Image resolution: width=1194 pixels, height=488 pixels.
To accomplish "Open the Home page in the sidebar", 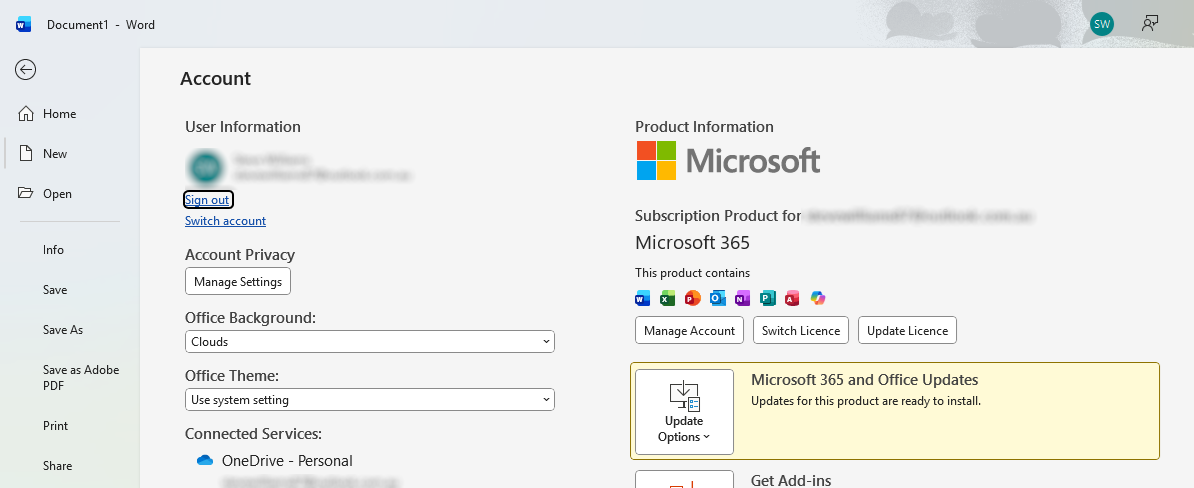I will pos(59,113).
